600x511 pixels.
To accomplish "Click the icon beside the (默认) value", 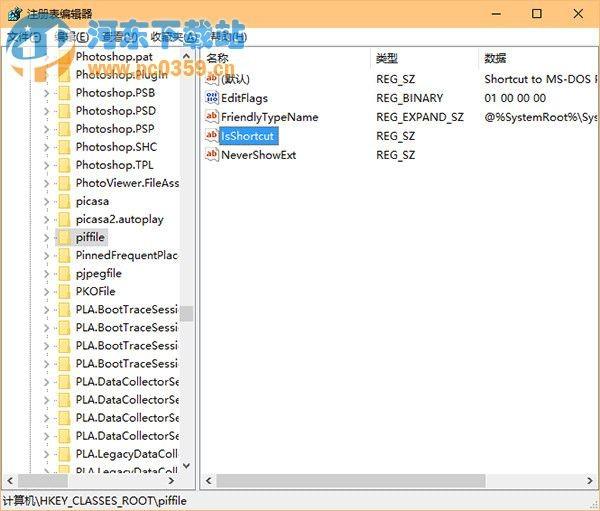I will pos(212,79).
